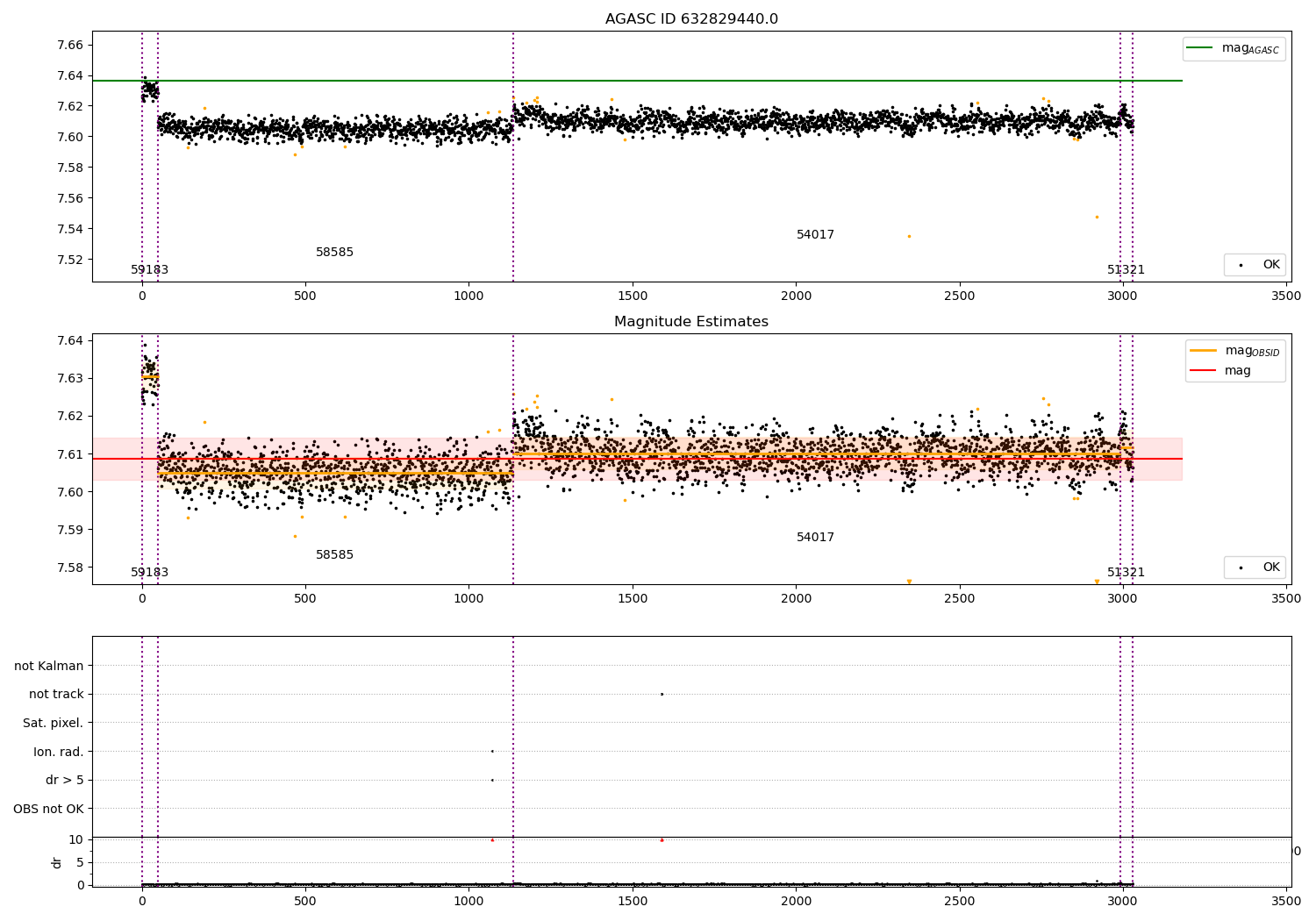Click the red dr triangle near 1600
This screenshot has height=921, width=1316.
(x=662, y=839)
